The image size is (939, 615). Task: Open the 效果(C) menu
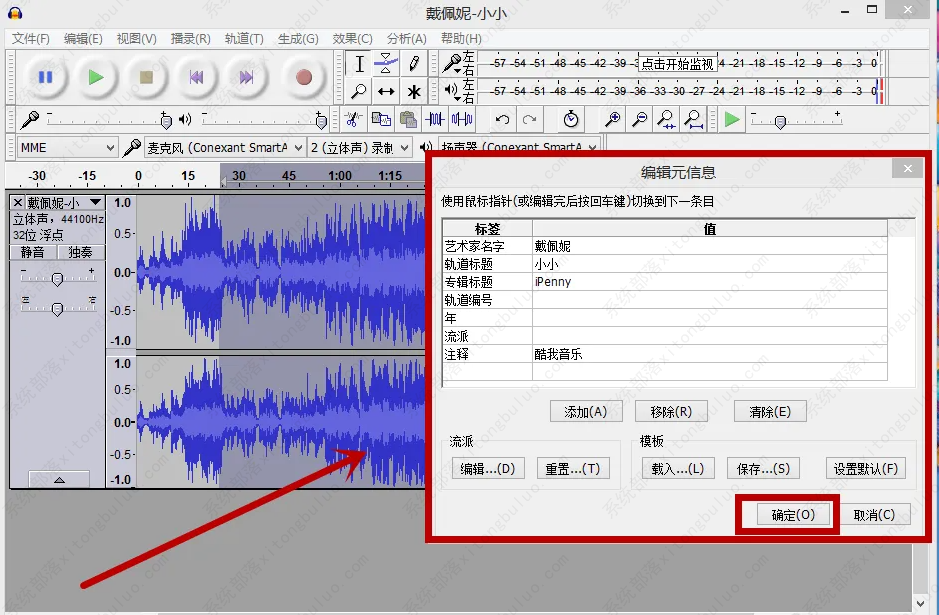coord(352,39)
